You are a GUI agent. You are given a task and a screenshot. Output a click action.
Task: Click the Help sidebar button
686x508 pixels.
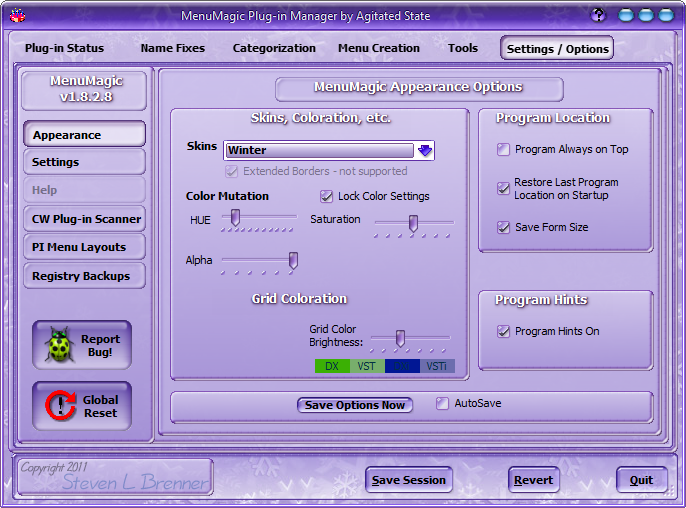(x=84, y=190)
